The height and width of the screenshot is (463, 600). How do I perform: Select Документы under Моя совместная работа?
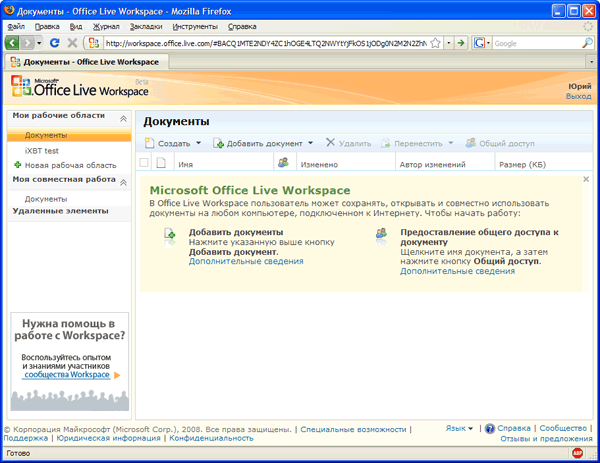pos(46,199)
